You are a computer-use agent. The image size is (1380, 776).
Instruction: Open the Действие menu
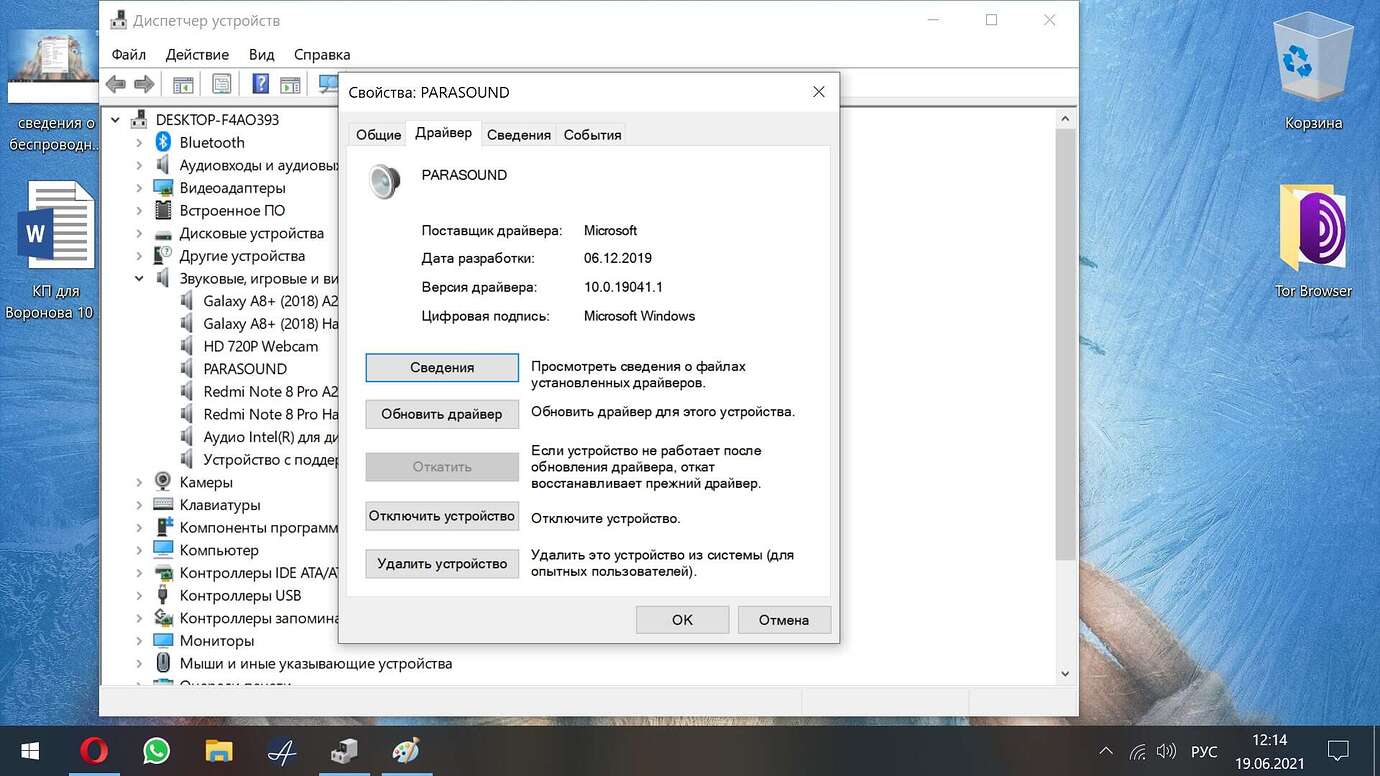pos(197,55)
